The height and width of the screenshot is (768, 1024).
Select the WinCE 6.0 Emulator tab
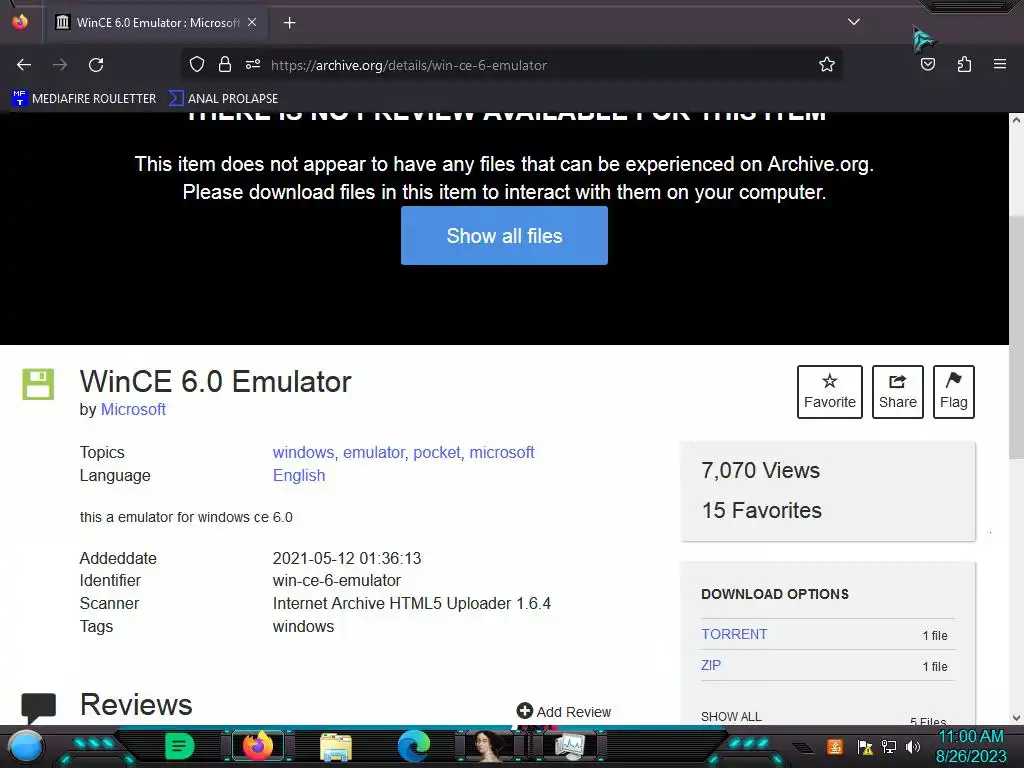[157, 23]
